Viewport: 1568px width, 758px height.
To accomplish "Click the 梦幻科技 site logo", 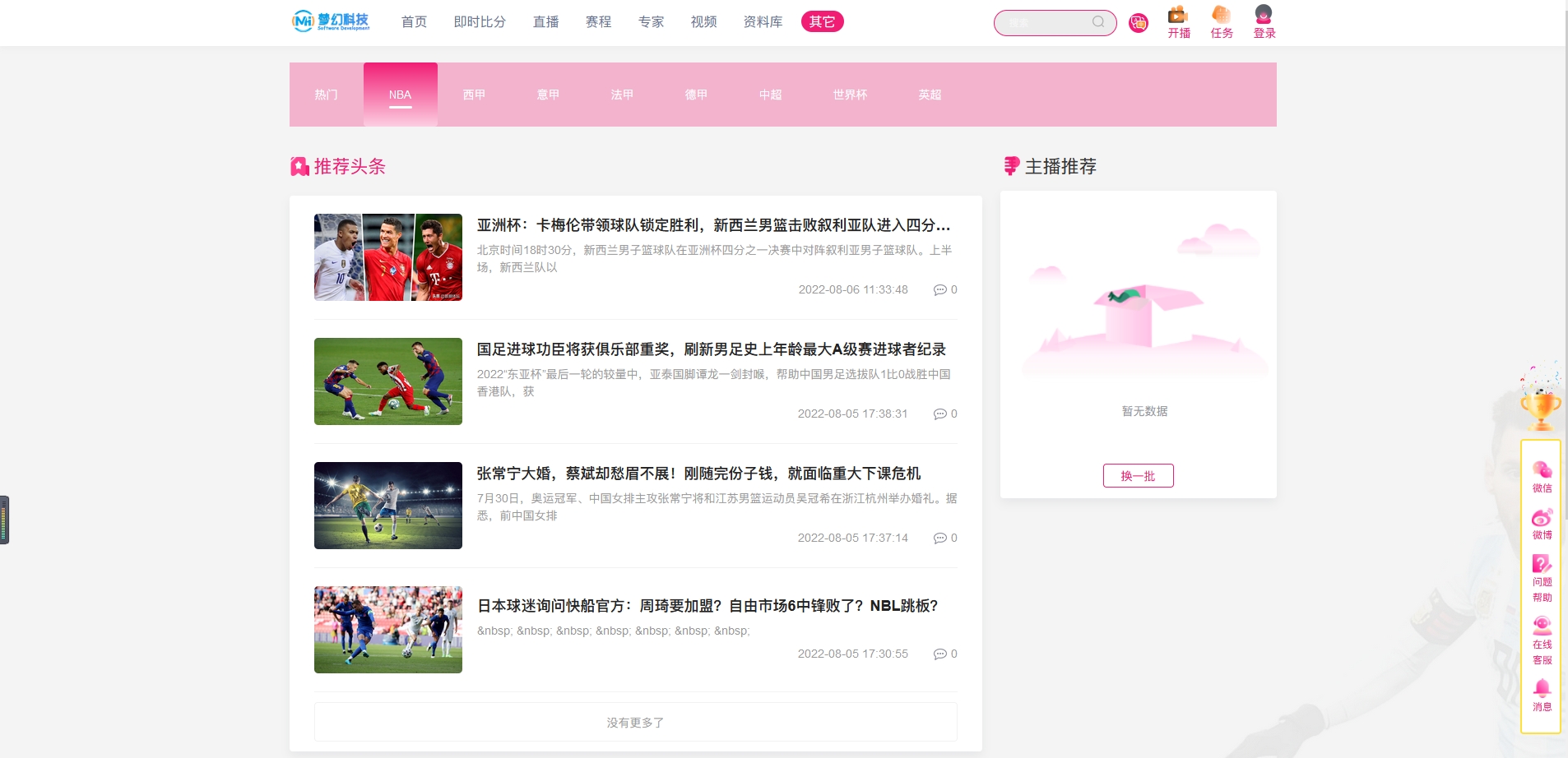I will (x=331, y=21).
